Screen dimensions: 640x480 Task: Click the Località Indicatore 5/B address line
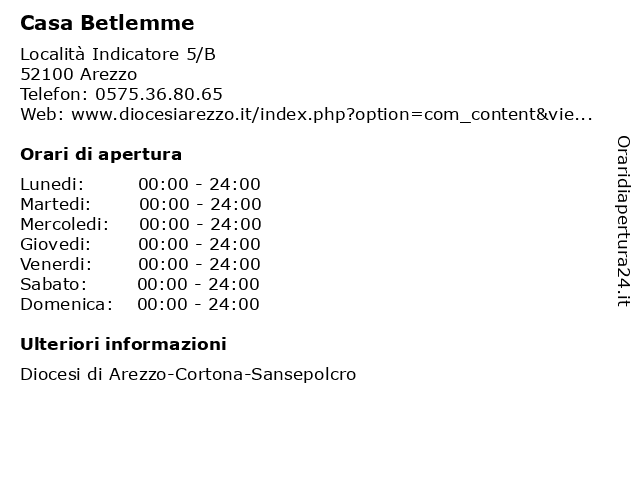pos(118,54)
